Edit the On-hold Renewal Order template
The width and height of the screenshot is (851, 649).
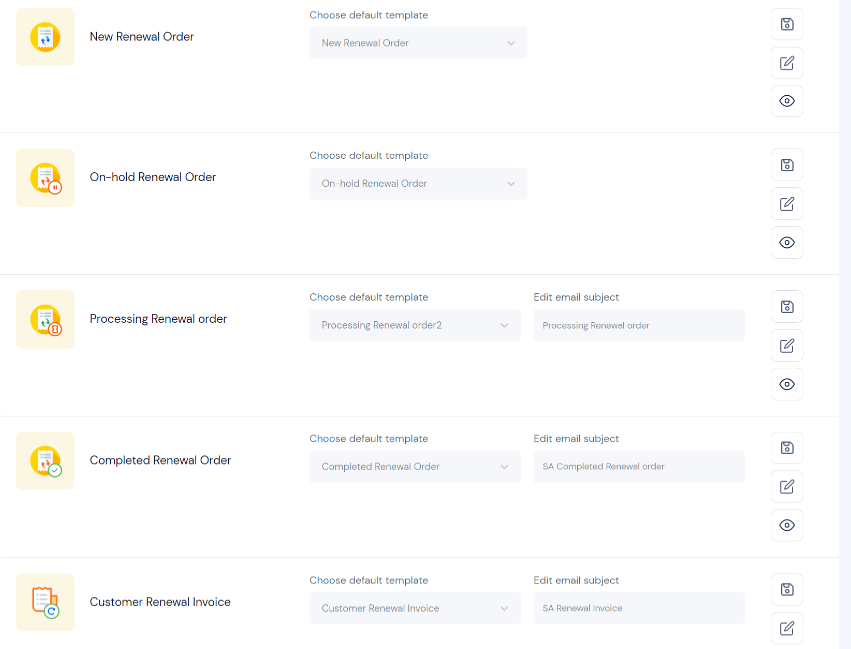[x=787, y=204]
